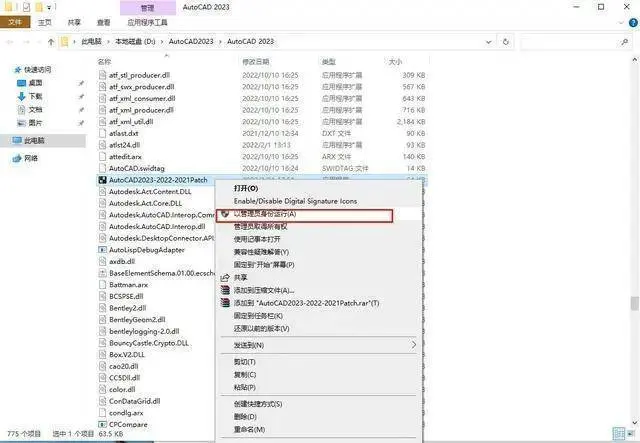640x443 pixels.
Task: Select the Battman.arx file
Action: pos(128,285)
